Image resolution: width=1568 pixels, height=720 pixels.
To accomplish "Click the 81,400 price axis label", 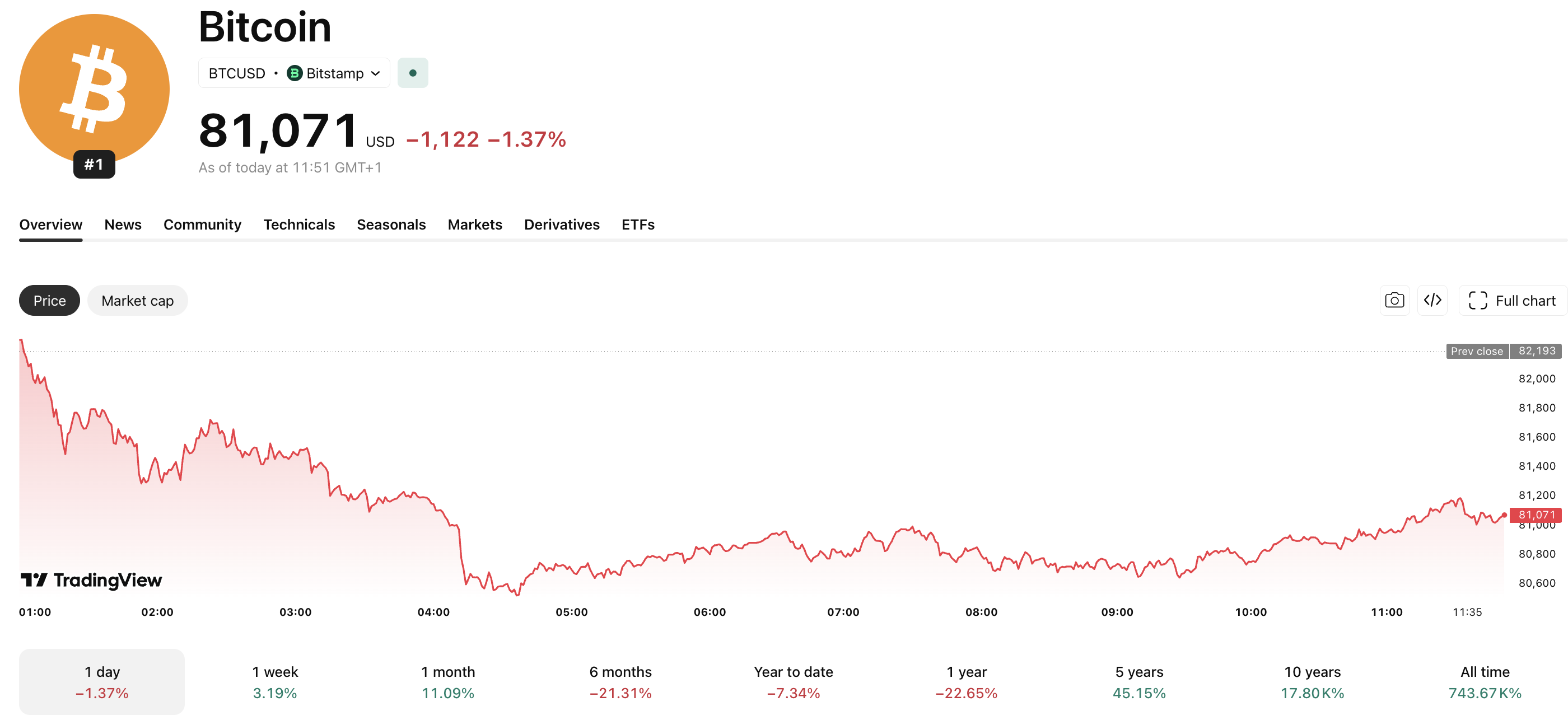I will 1537,466.
